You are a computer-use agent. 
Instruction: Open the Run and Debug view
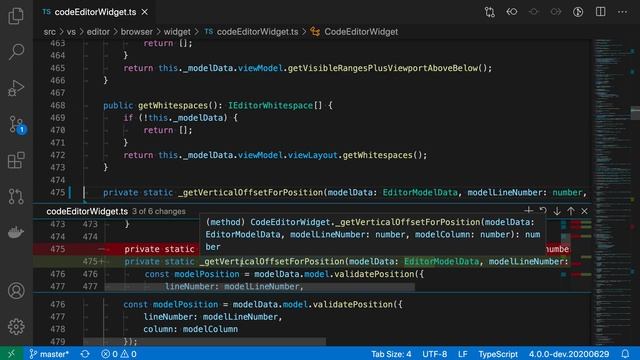pos(16,88)
